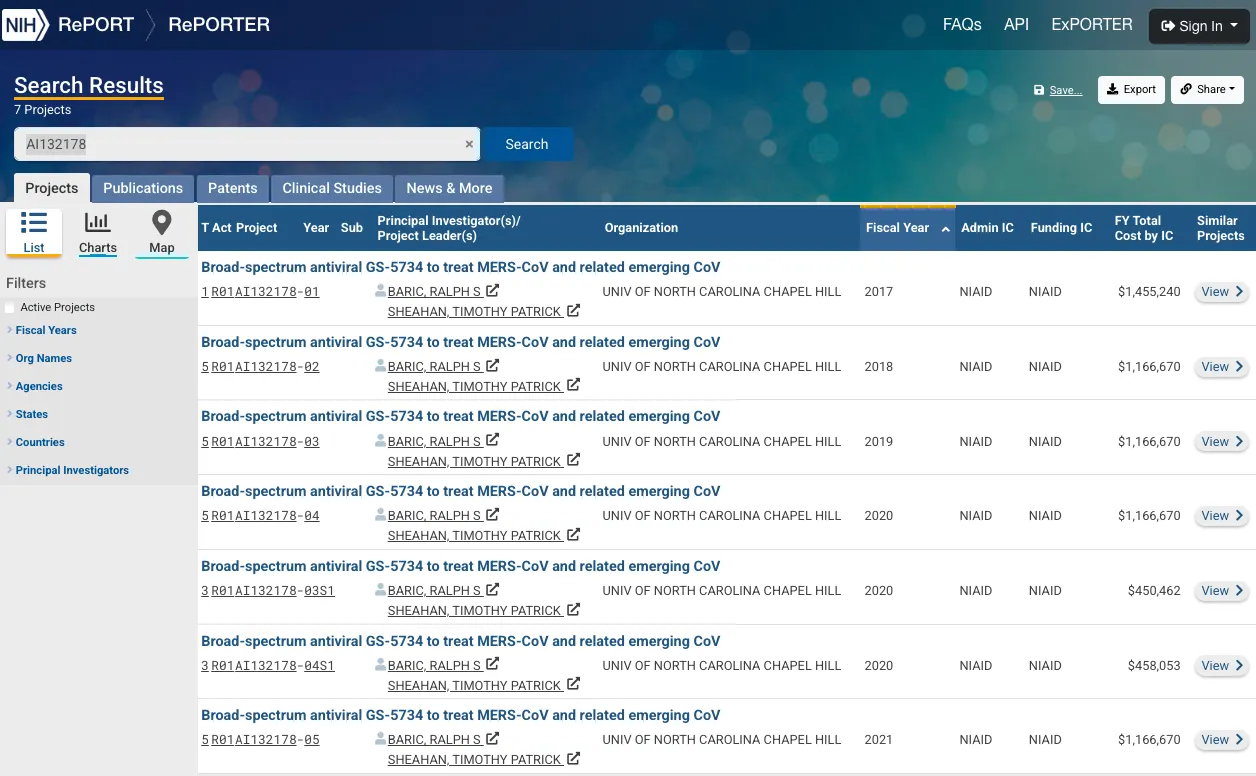1256x776 pixels.
Task: Switch to List view
Action: [34, 232]
